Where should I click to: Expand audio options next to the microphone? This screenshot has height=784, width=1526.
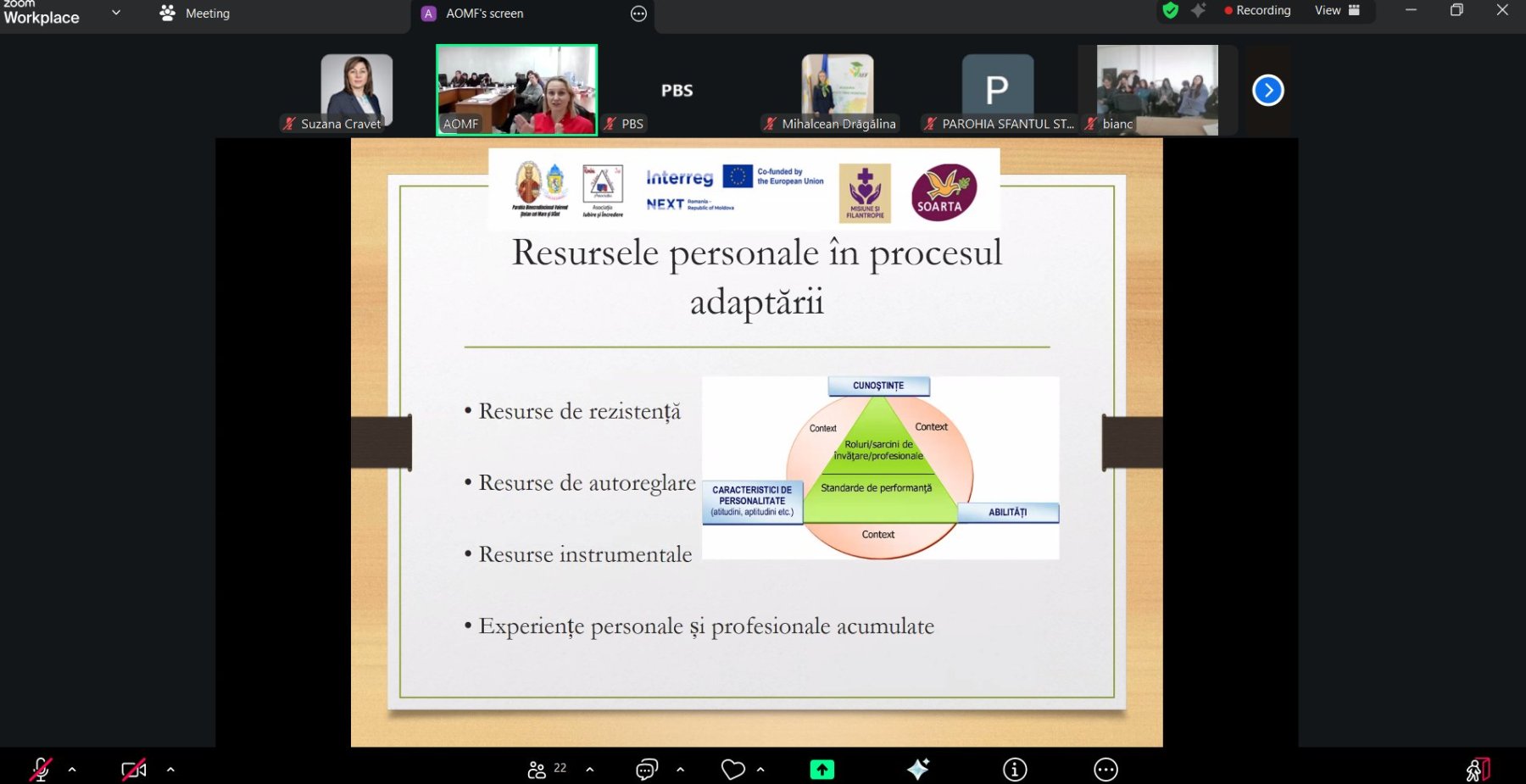[x=72, y=770]
